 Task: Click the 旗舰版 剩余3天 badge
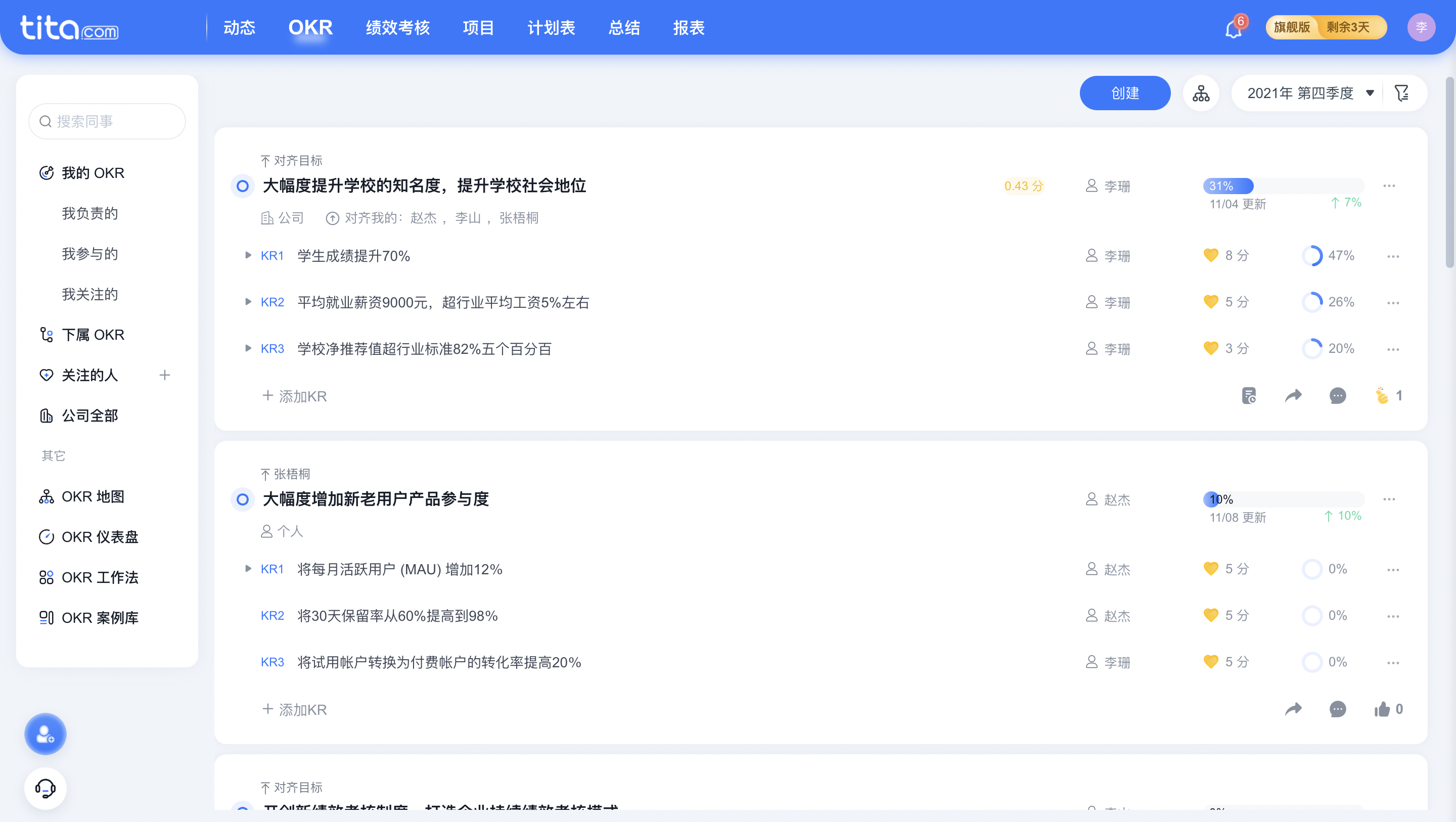pos(1326,27)
